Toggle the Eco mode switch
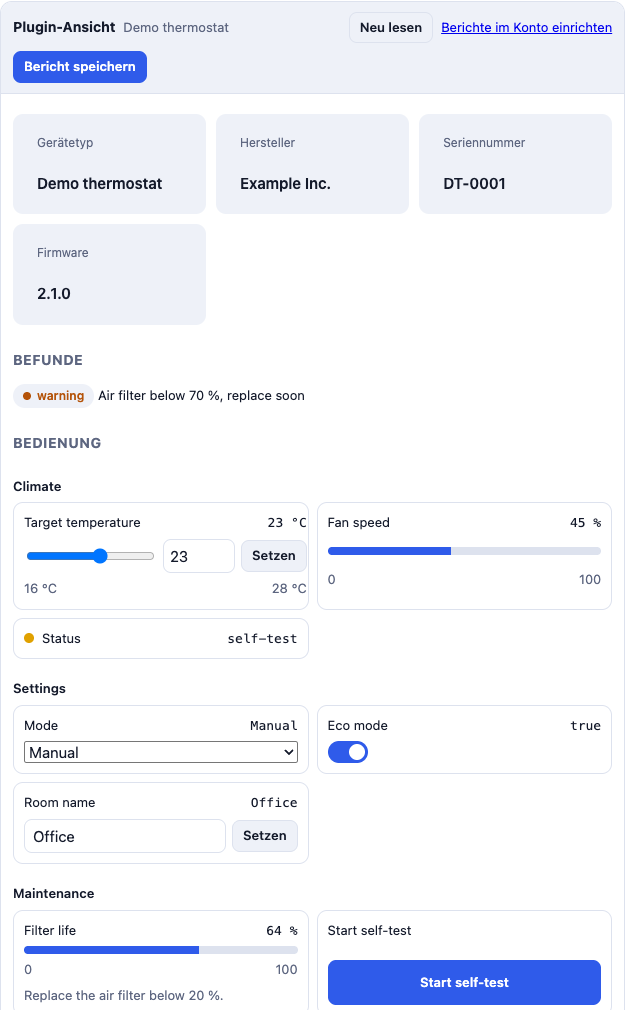Viewport: 626px width, 1010px height. pyautogui.click(x=348, y=752)
